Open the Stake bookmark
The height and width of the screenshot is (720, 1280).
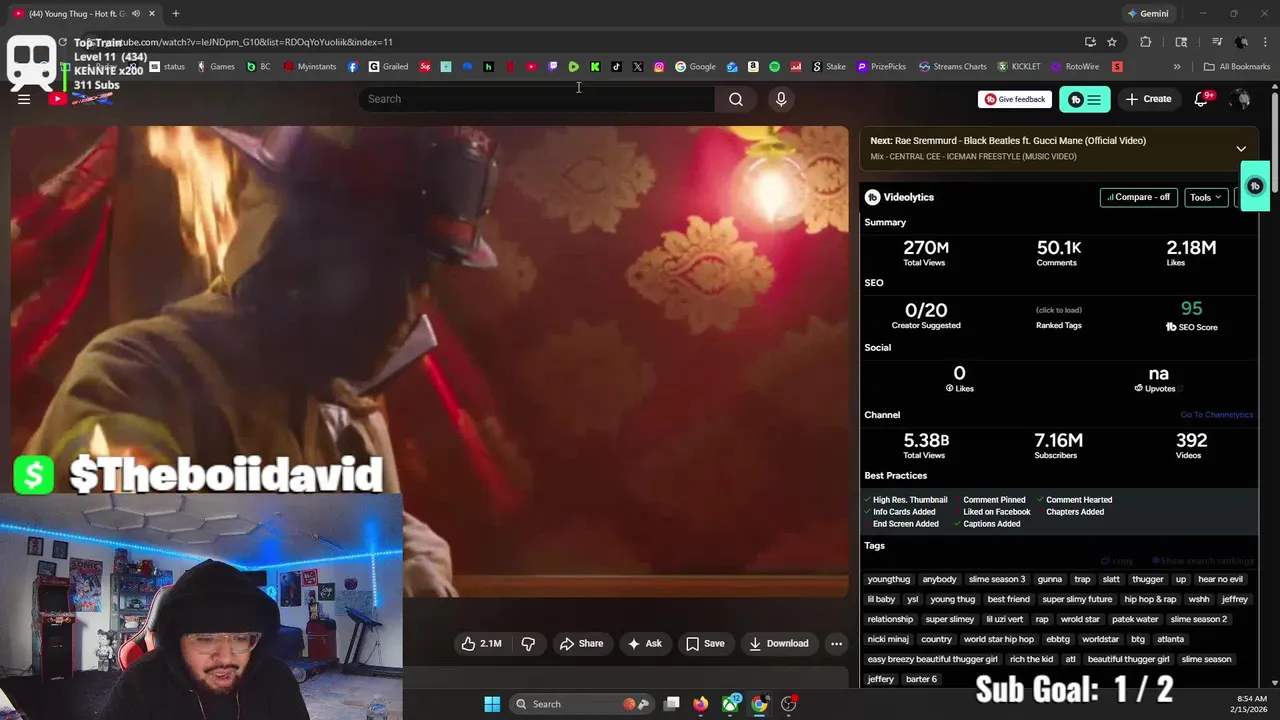pyautogui.click(x=828, y=67)
